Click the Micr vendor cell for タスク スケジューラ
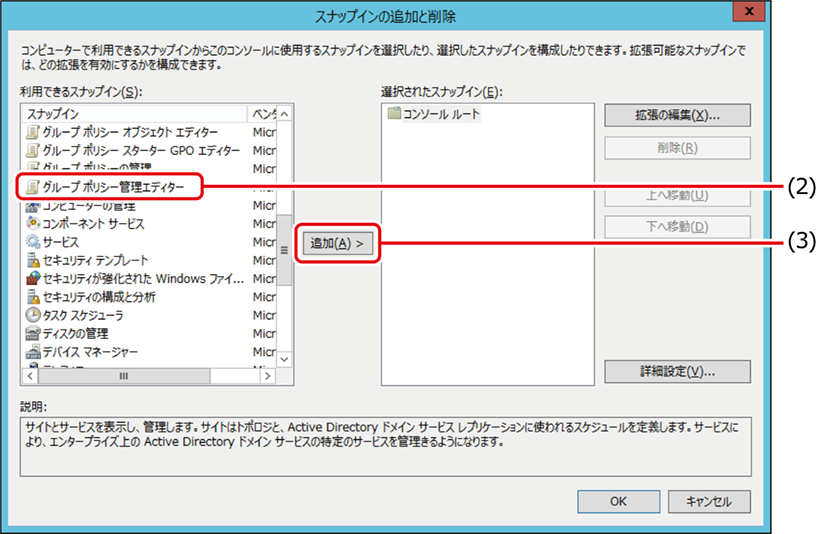 click(x=264, y=315)
